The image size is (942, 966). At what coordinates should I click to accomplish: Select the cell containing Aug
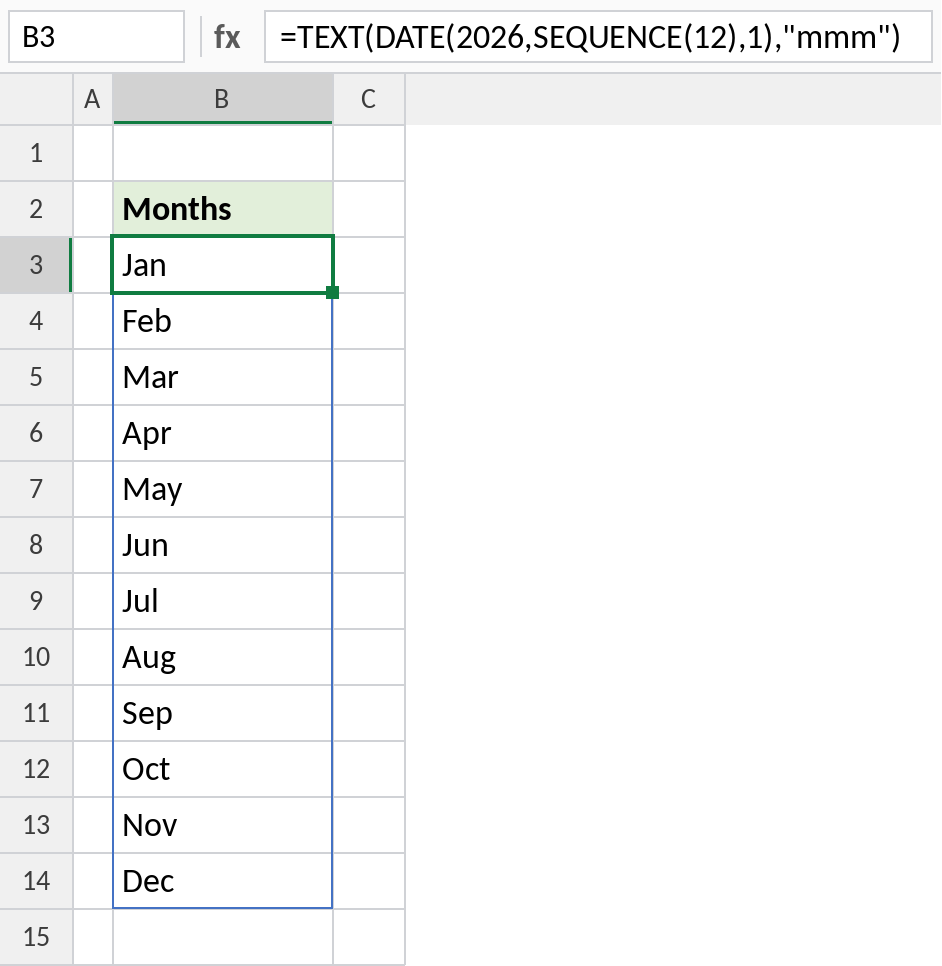coord(222,657)
